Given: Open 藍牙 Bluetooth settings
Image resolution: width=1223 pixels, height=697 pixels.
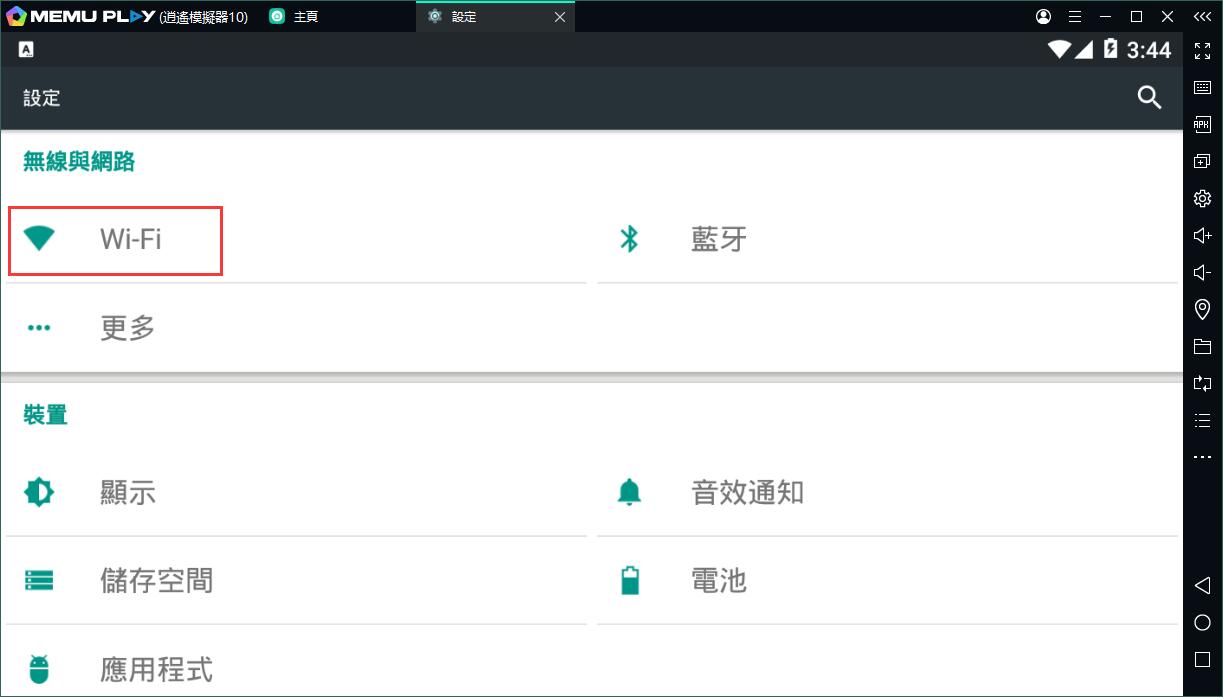Looking at the screenshot, I should click(716, 240).
